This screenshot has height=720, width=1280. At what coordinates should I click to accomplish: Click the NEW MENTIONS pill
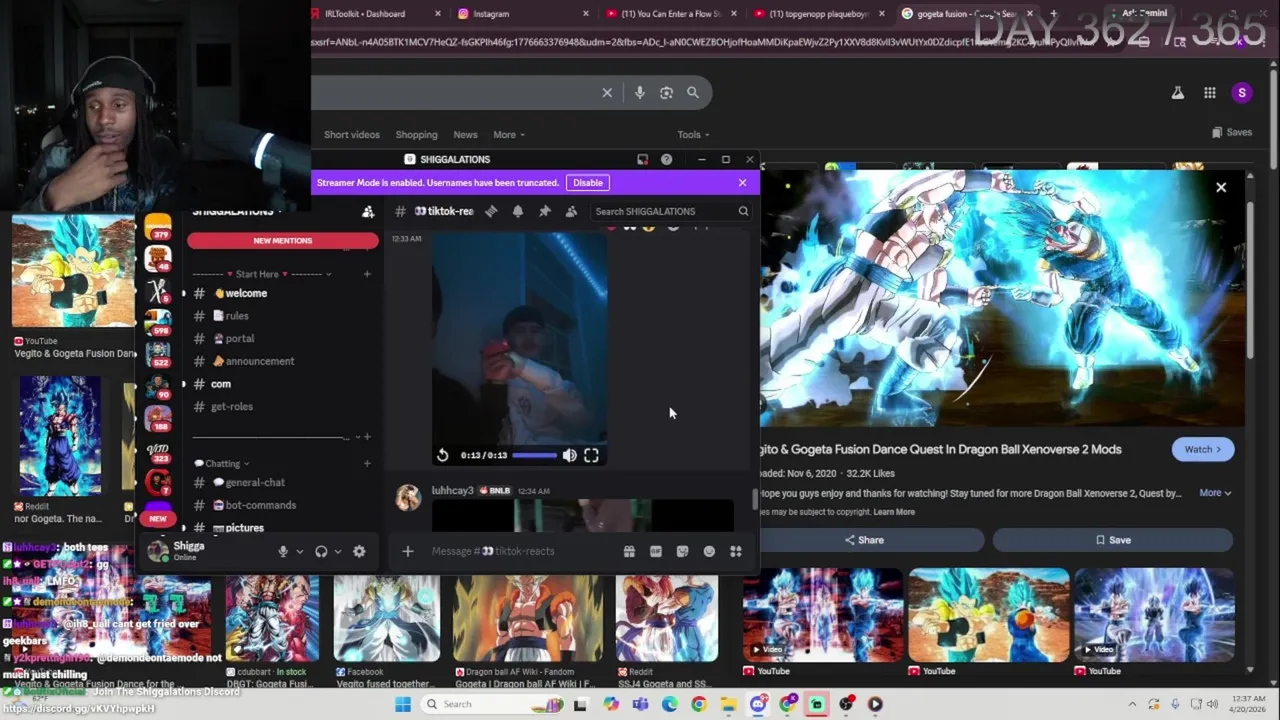[x=283, y=241]
